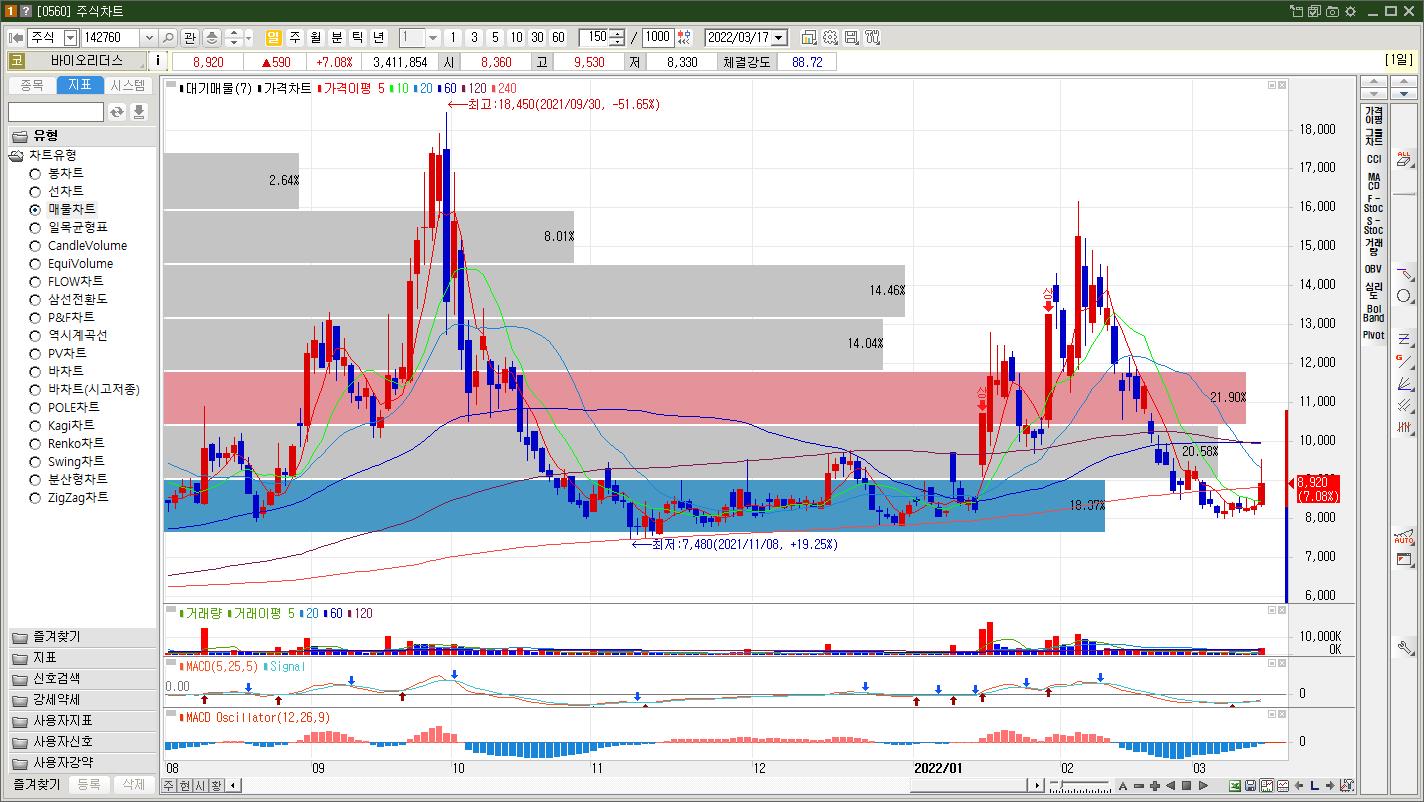
Task: Click the floppy disk save icon in bottom toolbar
Action: pyautogui.click(x=1251, y=786)
